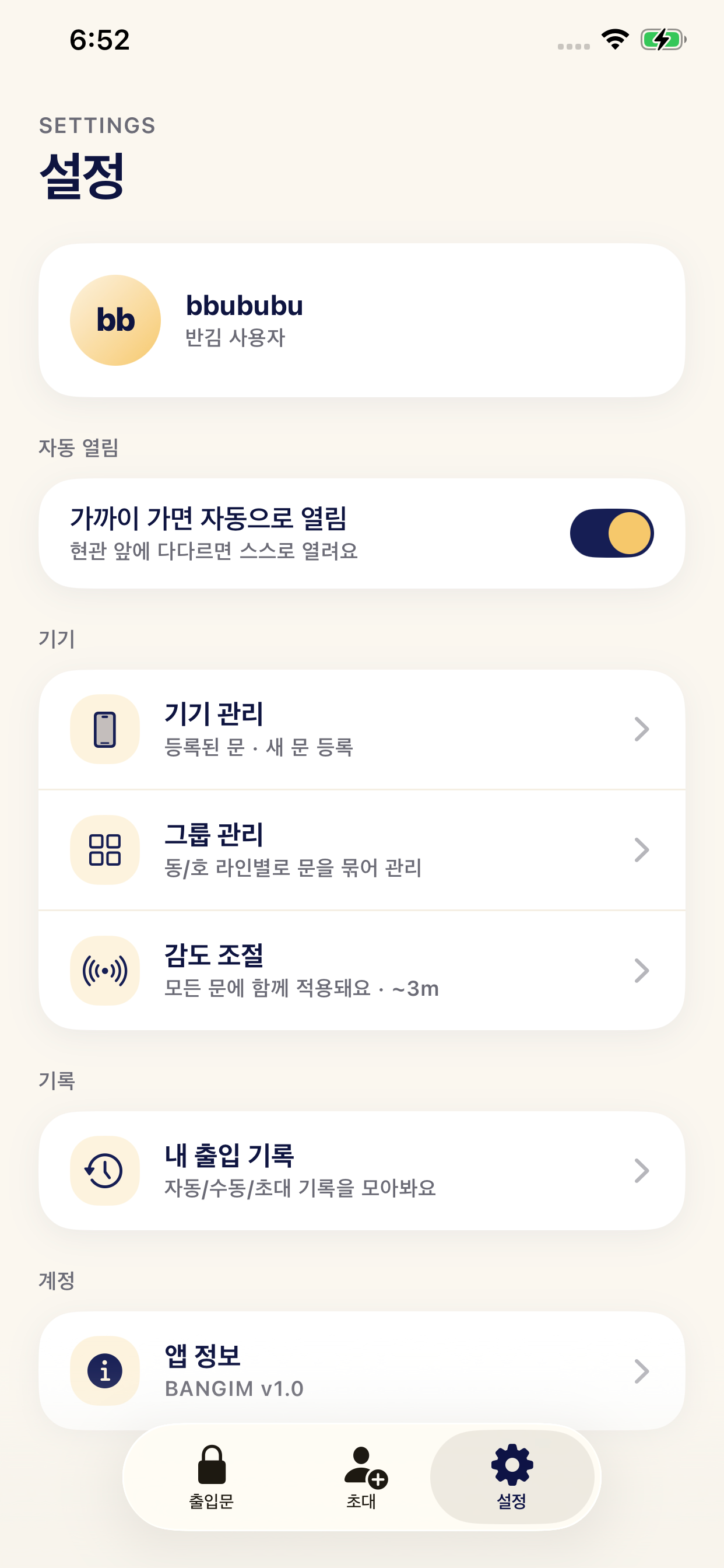
Task: Tap the clock history icon for 내 출입 기록
Action: pyautogui.click(x=105, y=1170)
